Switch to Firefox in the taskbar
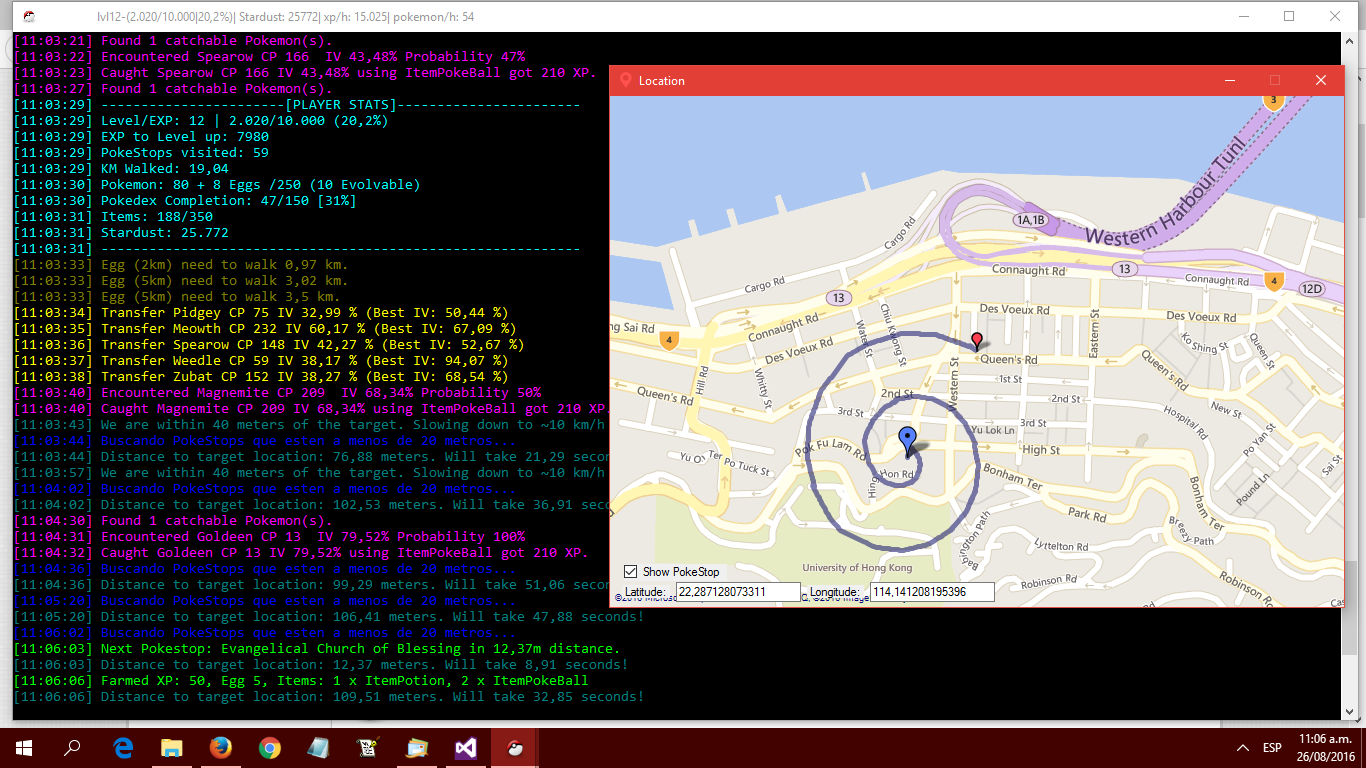The width and height of the screenshot is (1366, 768). point(221,747)
